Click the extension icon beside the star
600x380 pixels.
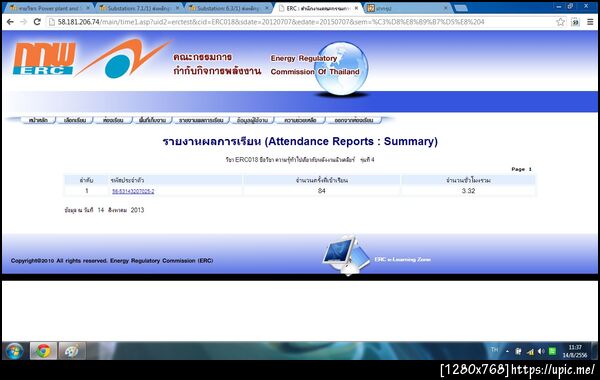[x=575, y=22]
